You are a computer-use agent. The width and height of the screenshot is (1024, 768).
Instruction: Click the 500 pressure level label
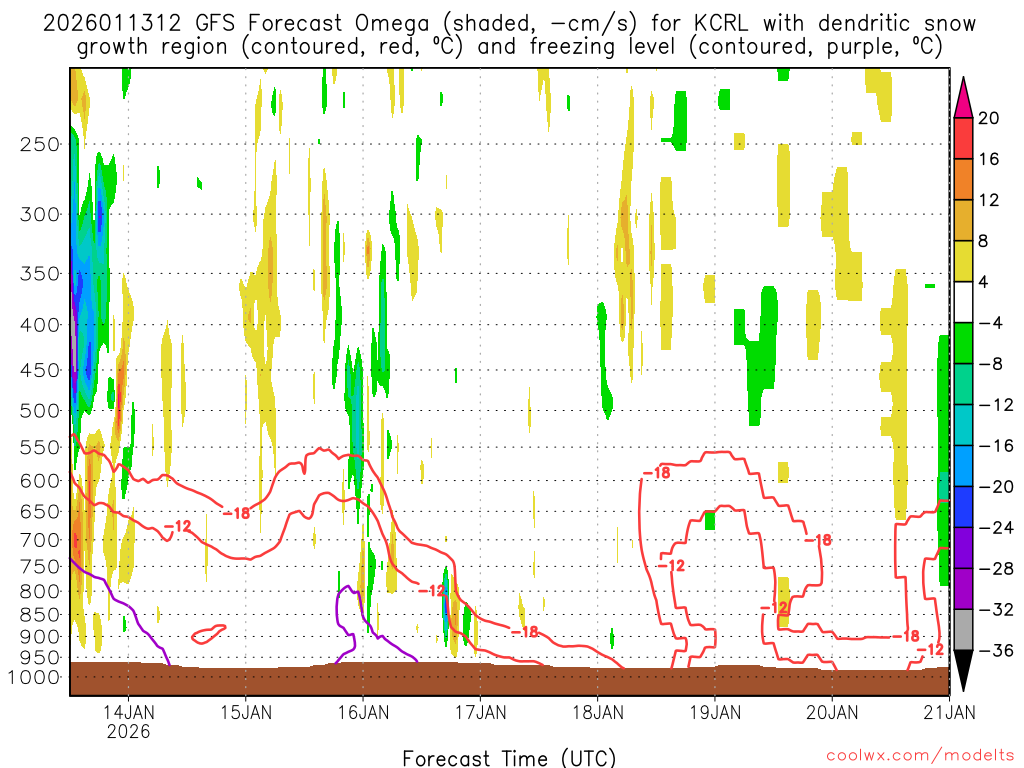40,411
